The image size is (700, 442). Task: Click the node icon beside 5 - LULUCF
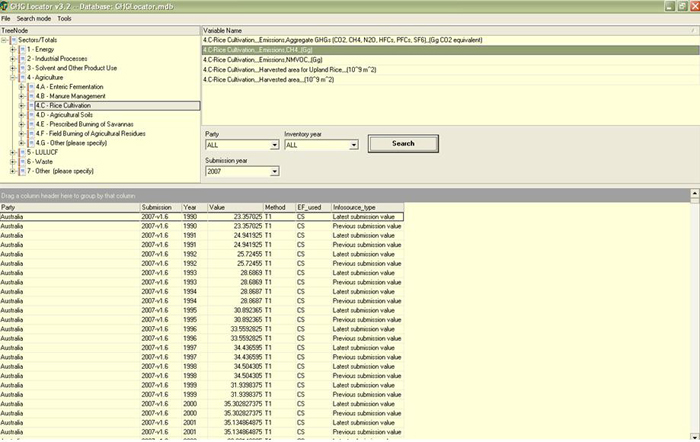[x=21, y=152]
